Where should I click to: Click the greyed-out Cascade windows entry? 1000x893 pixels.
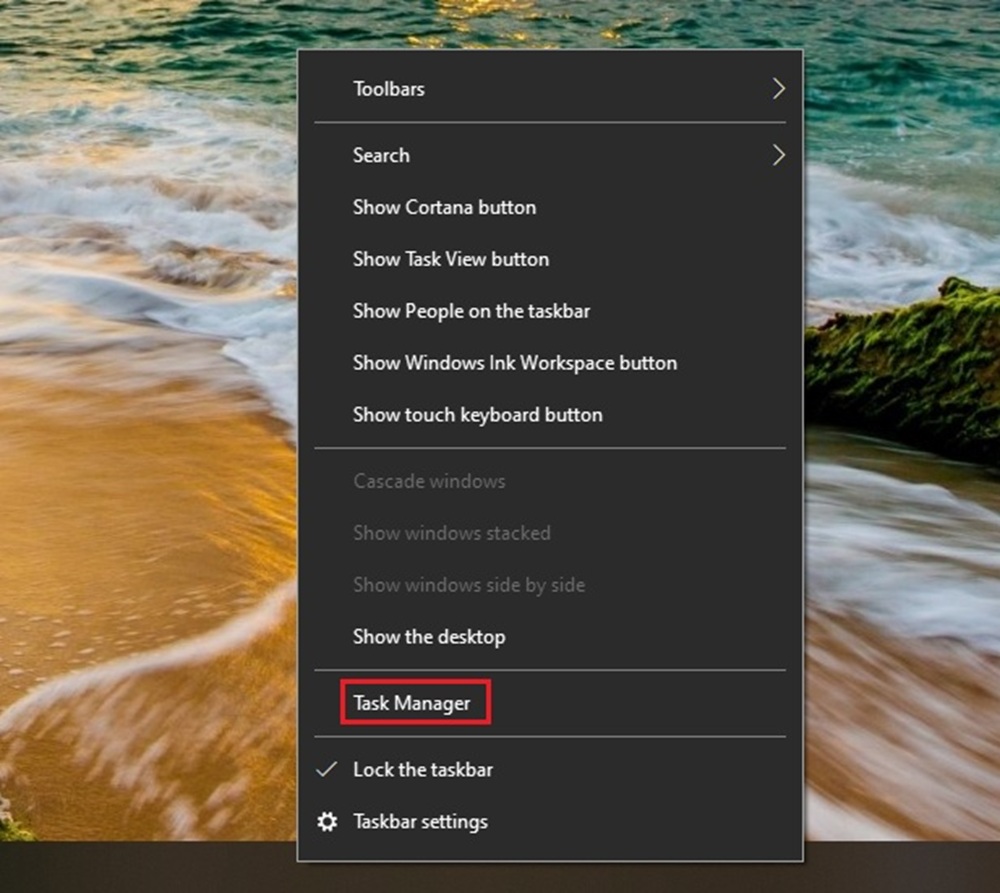click(429, 482)
